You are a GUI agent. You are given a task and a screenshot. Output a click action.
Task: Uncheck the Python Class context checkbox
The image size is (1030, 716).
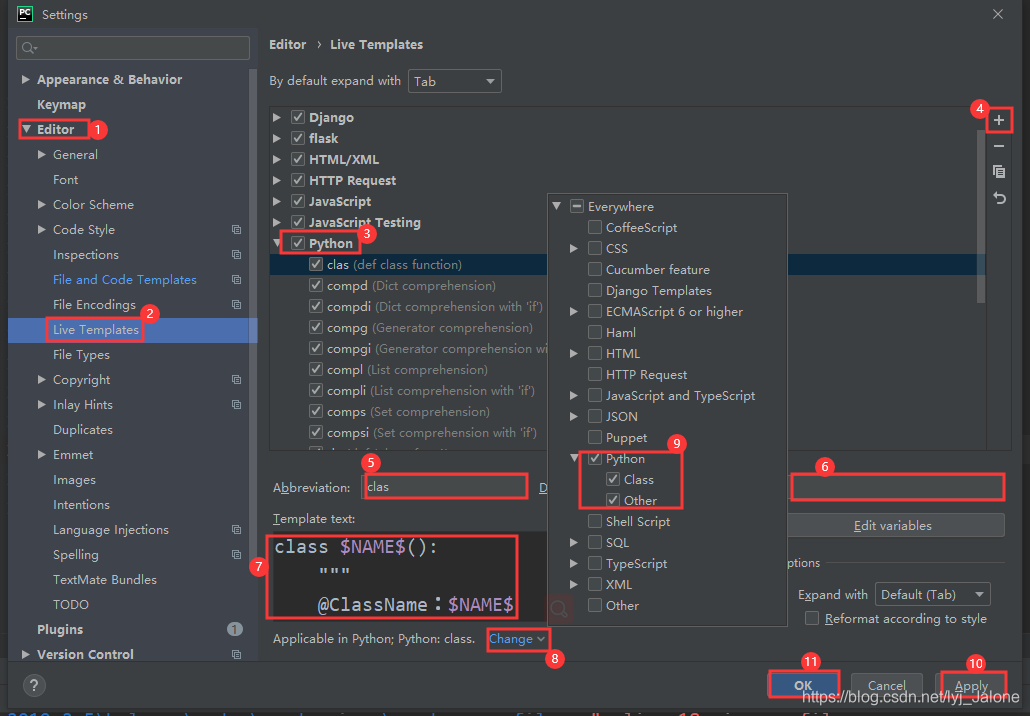coord(613,480)
